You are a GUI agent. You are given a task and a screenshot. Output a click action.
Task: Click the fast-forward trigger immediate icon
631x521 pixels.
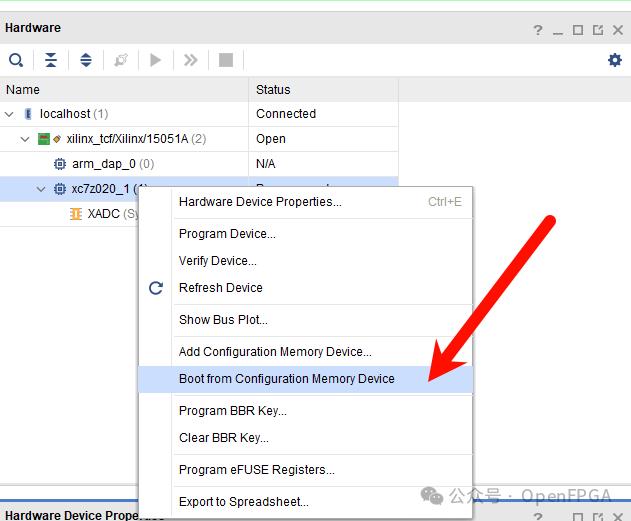coord(190,60)
